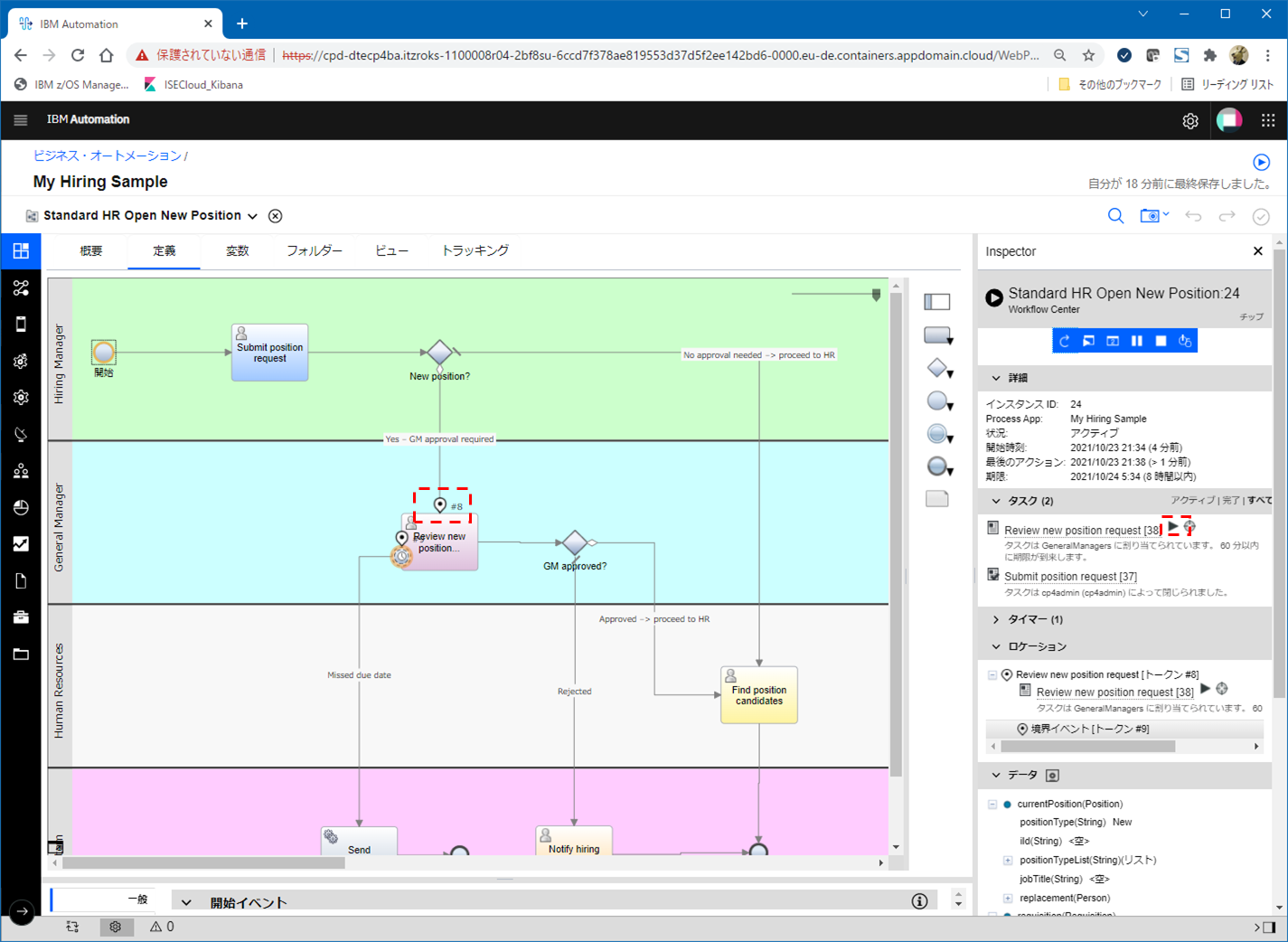Click the redo arrow icon
The width and height of the screenshot is (1288, 942).
click(x=1227, y=216)
